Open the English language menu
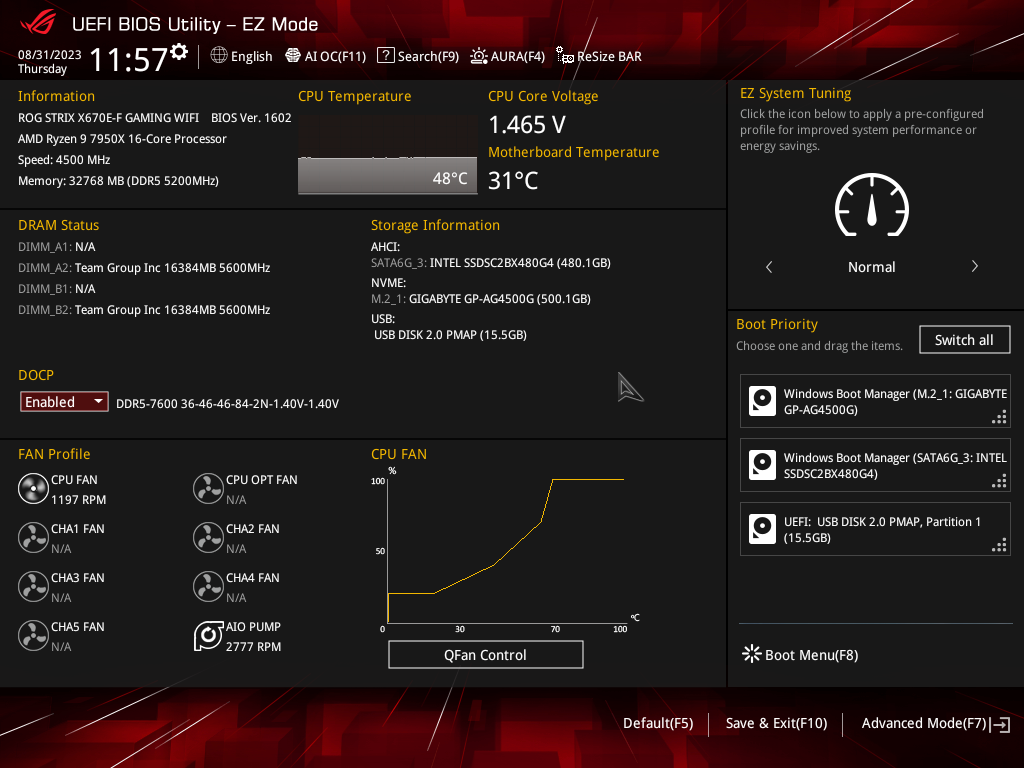Image resolution: width=1024 pixels, height=768 pixels. point(242,56)
